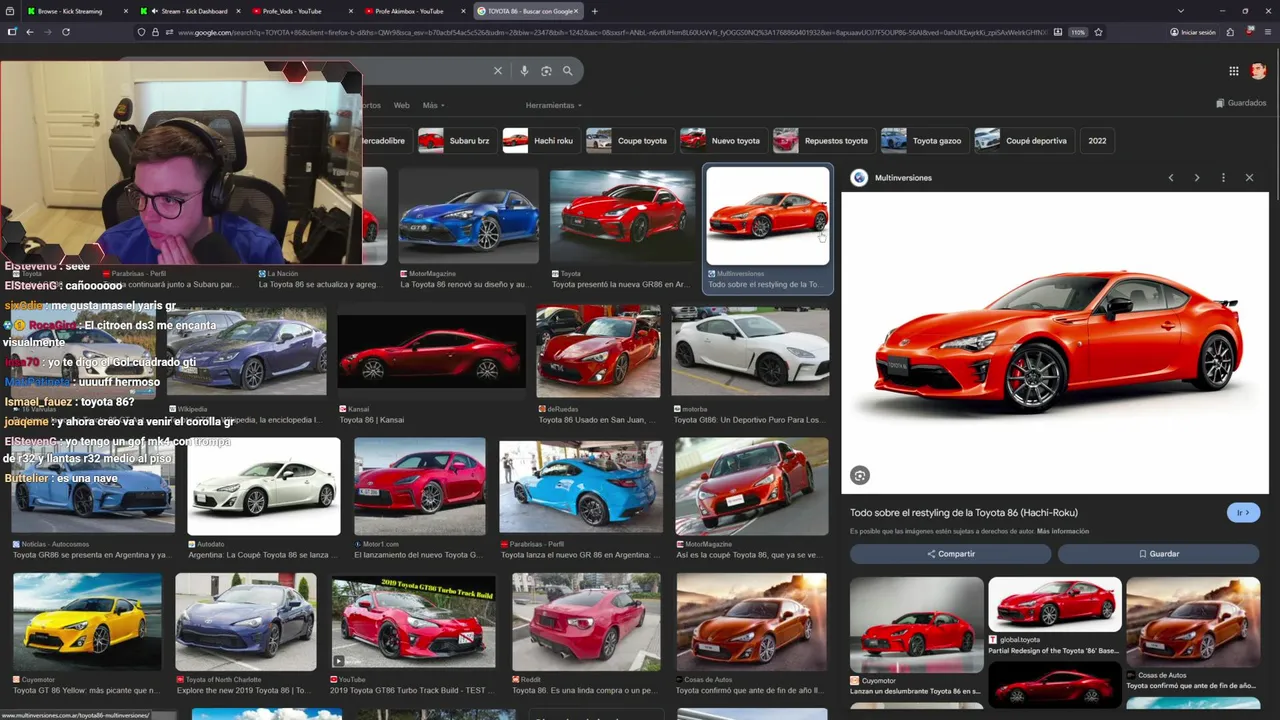Open the 2019 Toyota GT86 Turbo Track Build thumbnail

(413, 621)
